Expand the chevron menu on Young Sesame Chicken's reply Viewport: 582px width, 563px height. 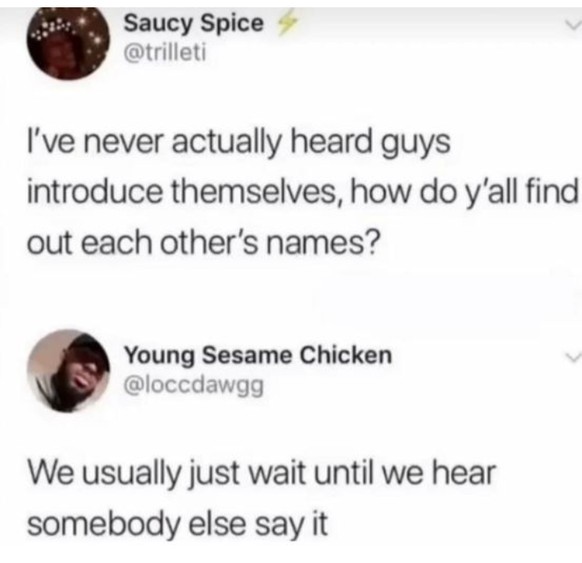[x=573, y=357]
